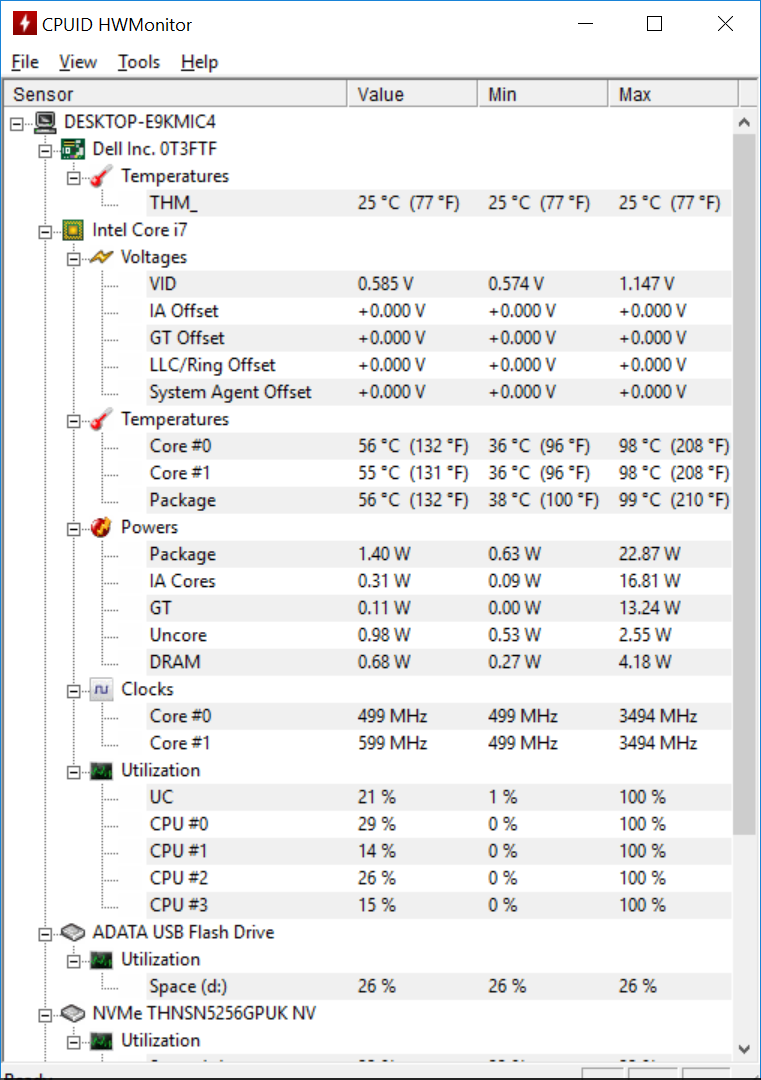Open the Tools menu
This screenshot has height=1080, width=761.
point(138,62)
